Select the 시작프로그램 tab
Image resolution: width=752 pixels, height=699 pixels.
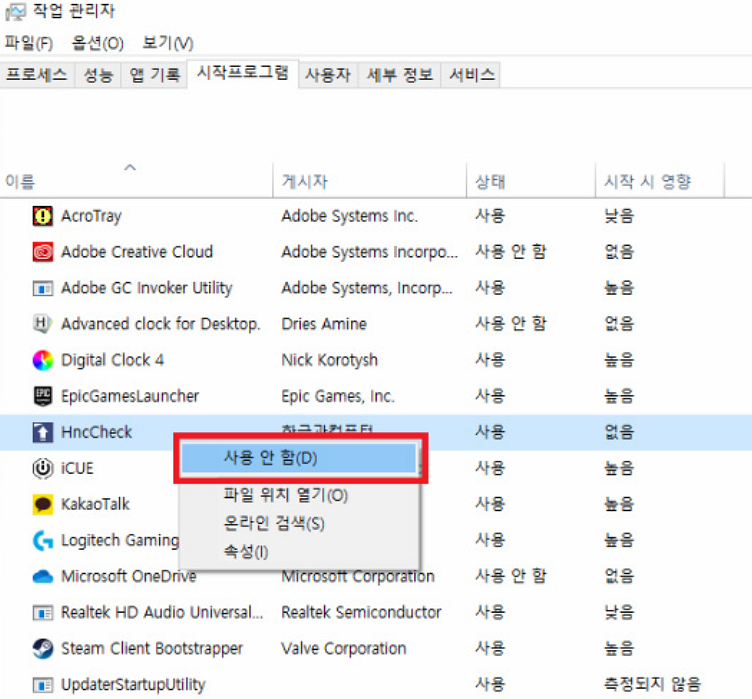coord(243,73)
